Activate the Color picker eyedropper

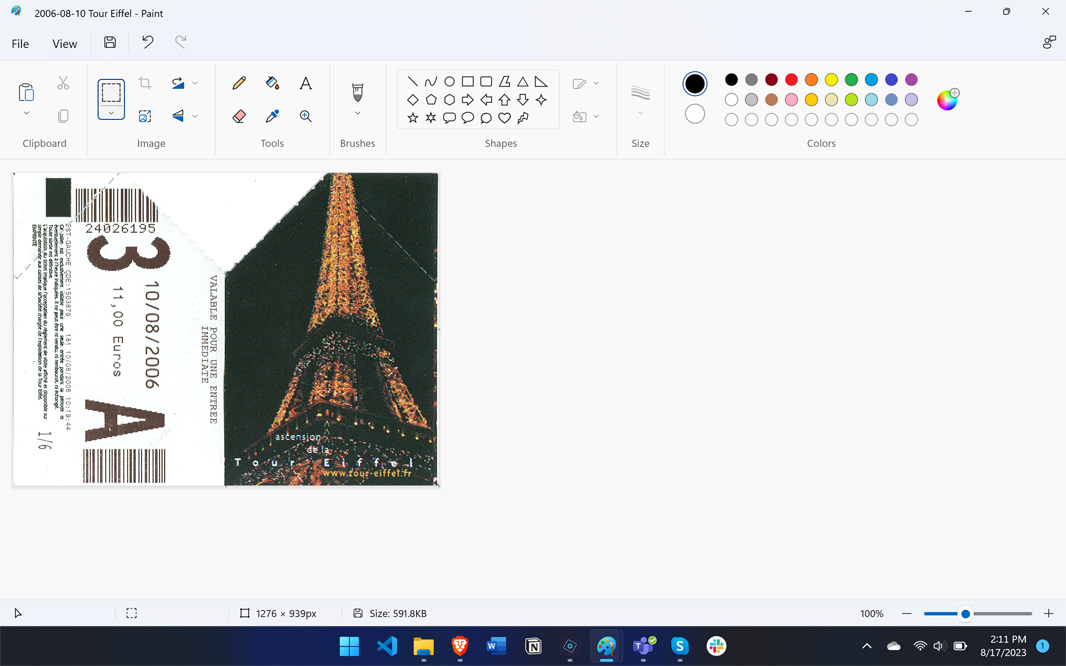point(272,117)
